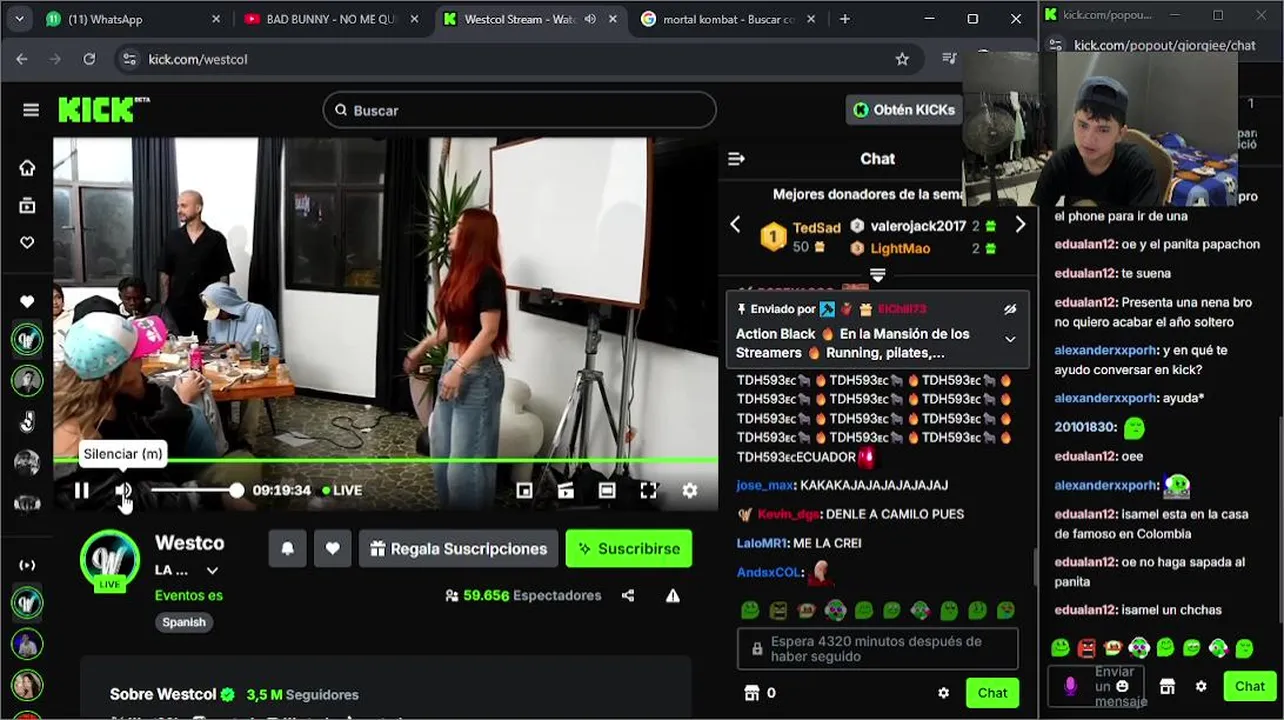1284x720 pixels.
Task: Select the red angry emote in popout chat
Action: pyautogui.click(x=1087, y=648)
